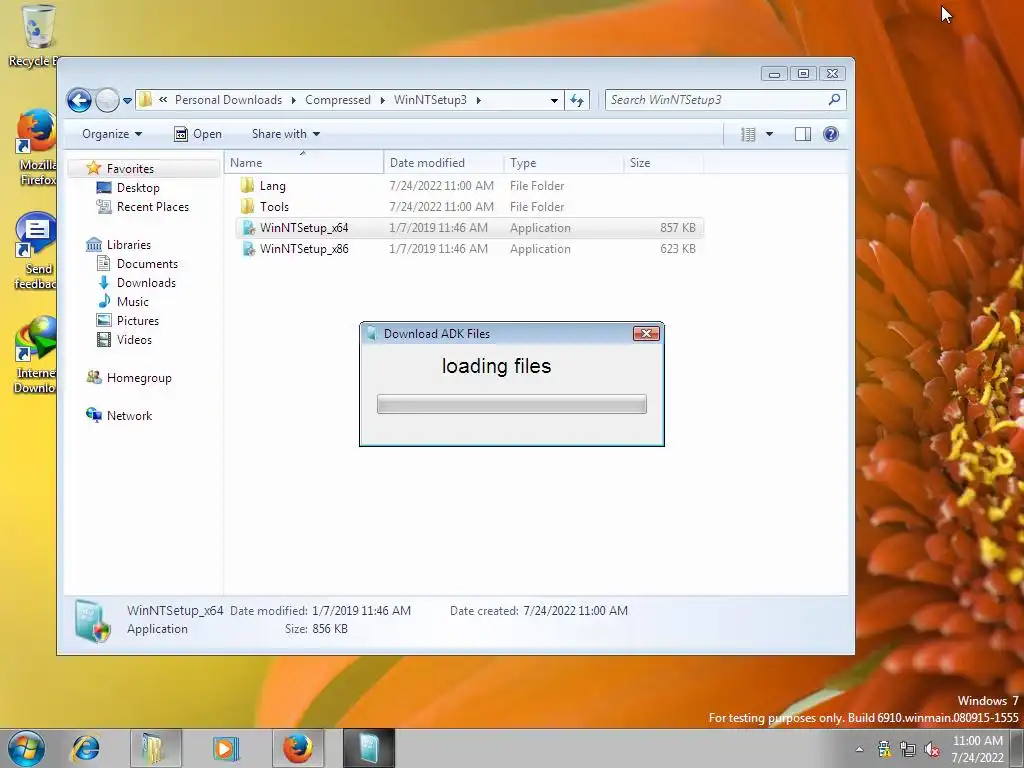Click the Change your view icon
Screen dimensions: 1024x768
[x=748, y=135]
